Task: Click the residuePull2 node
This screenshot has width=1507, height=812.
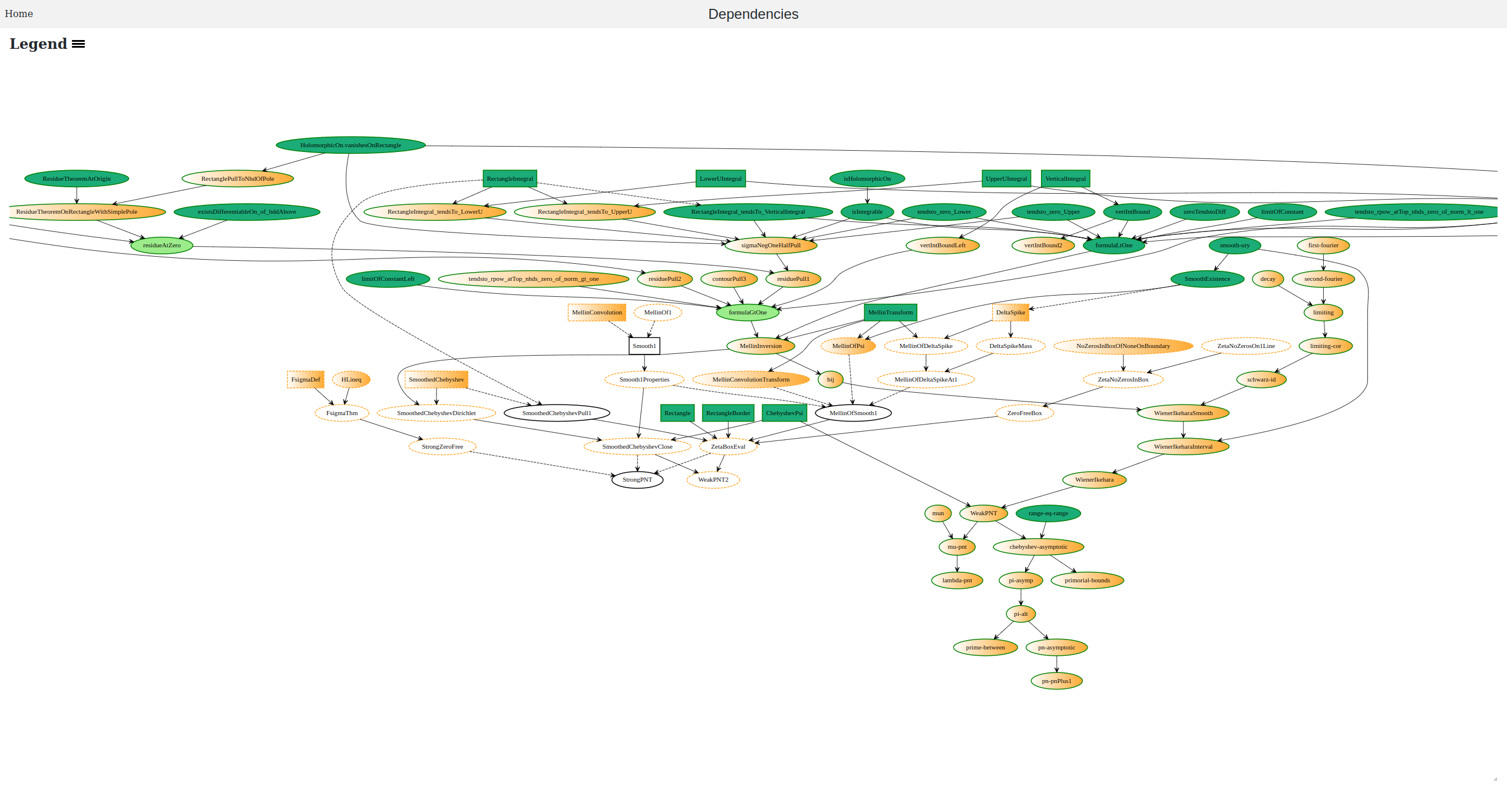Action: pos(665,279)
